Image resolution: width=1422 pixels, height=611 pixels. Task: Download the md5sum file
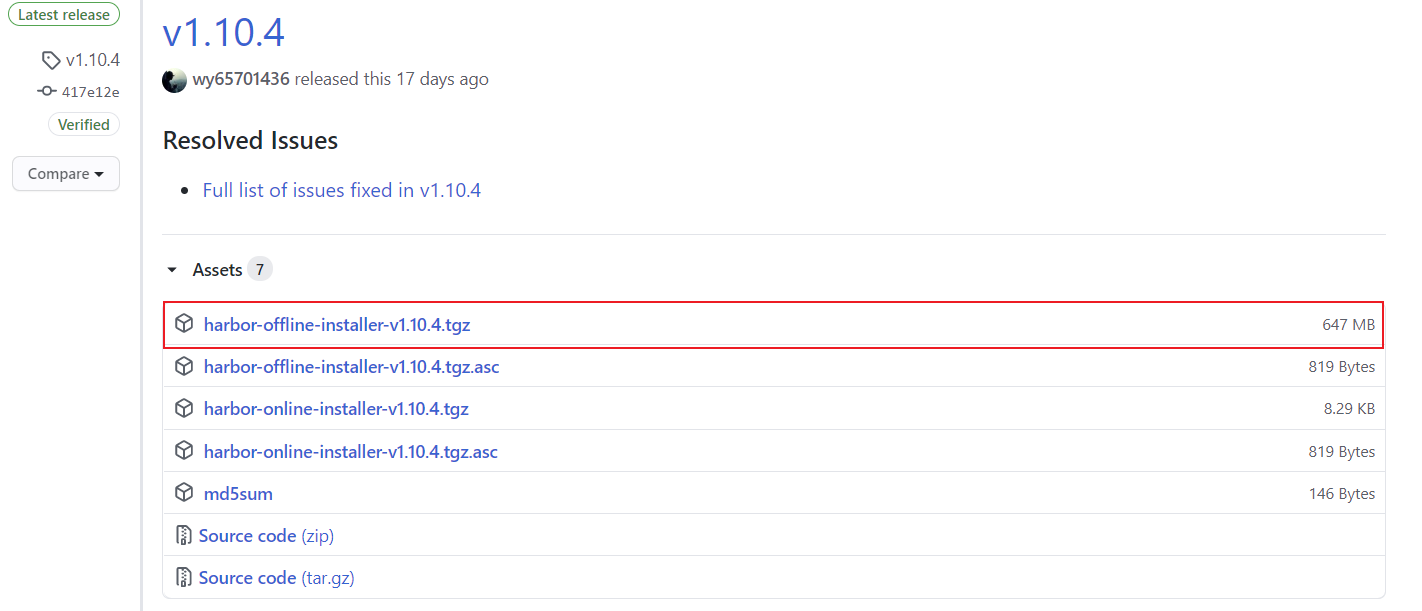pyautogui.click(x=238, y=494)
